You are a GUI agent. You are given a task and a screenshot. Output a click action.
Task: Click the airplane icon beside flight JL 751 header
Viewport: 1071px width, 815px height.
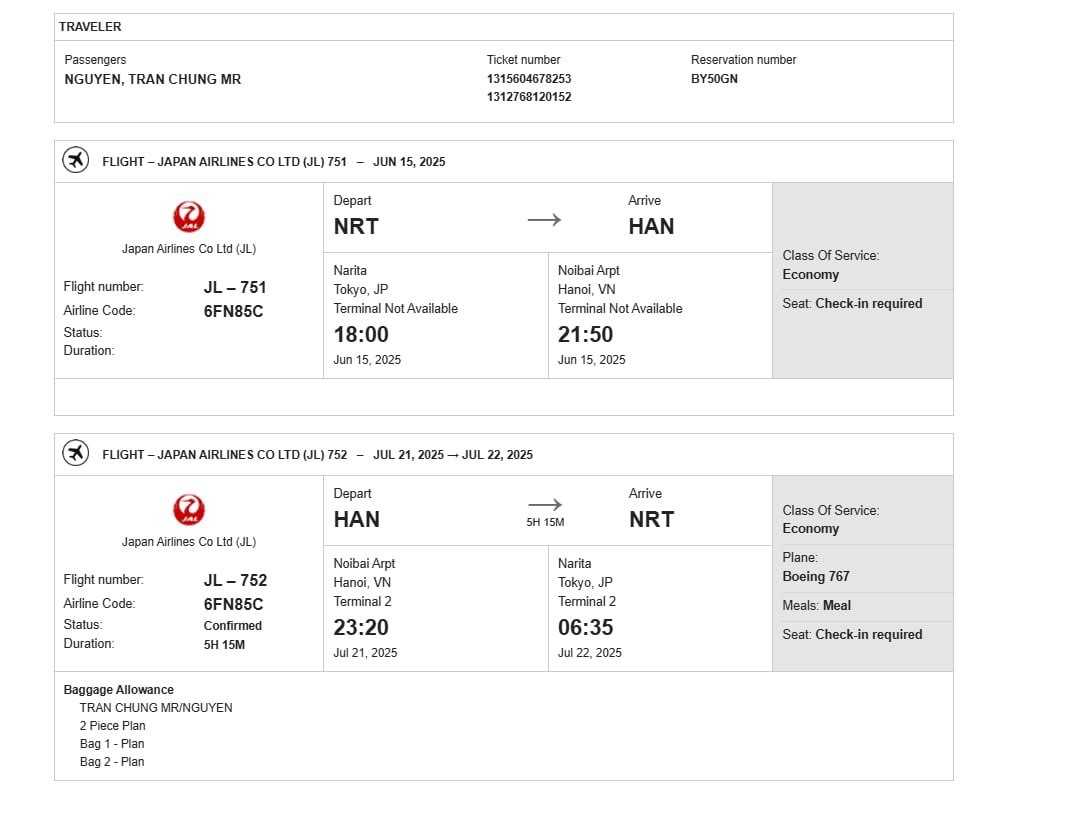tap(76, 160)
